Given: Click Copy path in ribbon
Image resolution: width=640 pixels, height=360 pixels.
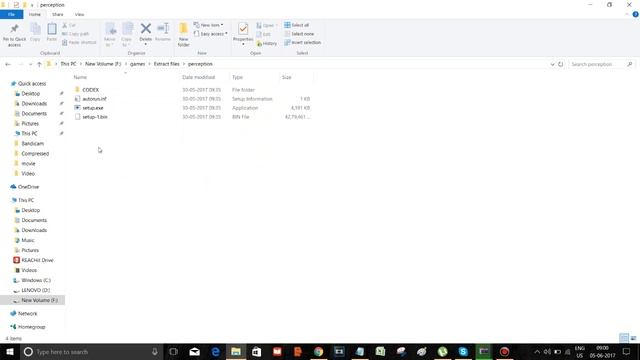Looking at the screenshot, I should tap(75, 34).
